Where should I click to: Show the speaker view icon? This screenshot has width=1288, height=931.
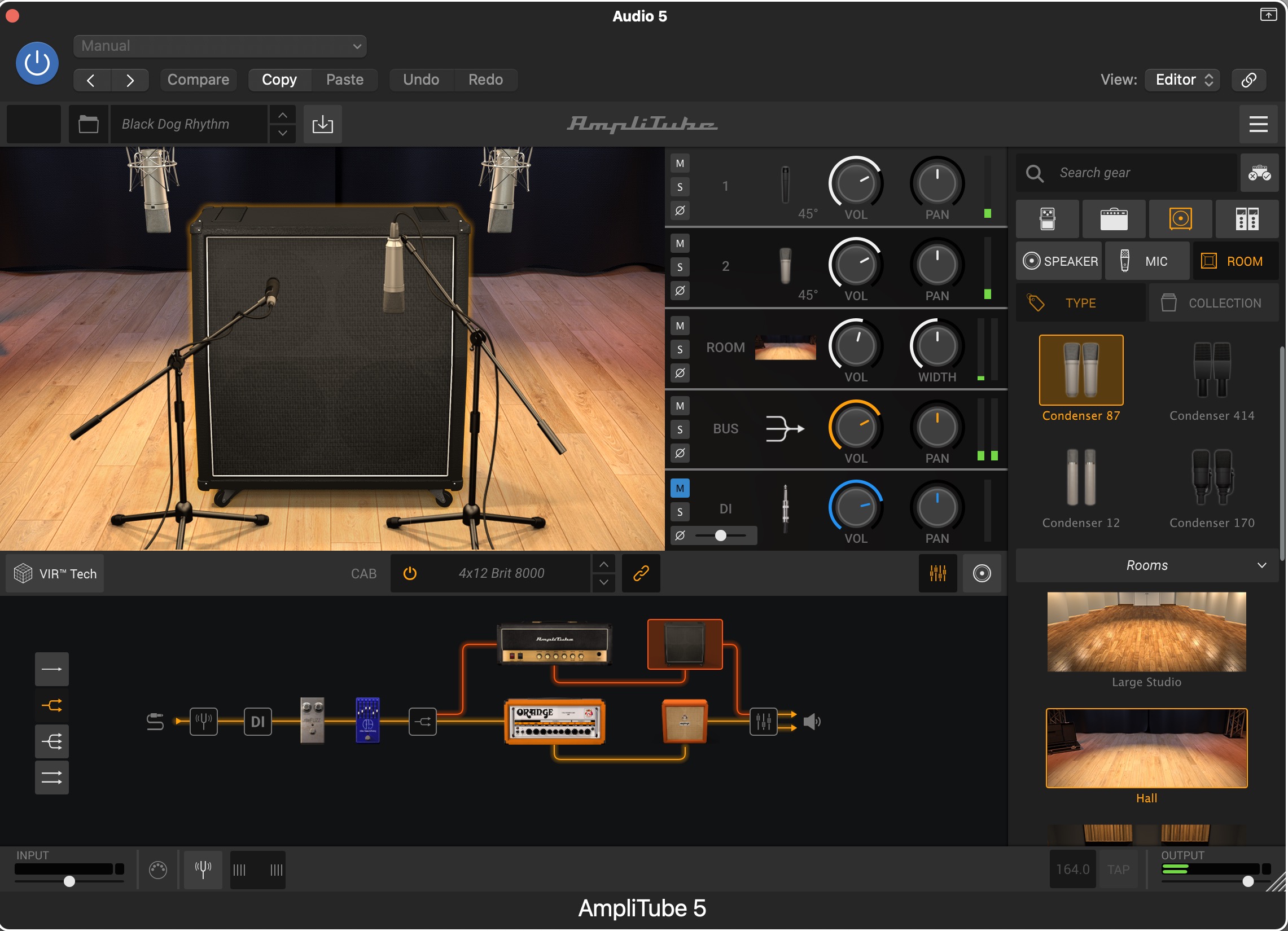pos(982,574)
